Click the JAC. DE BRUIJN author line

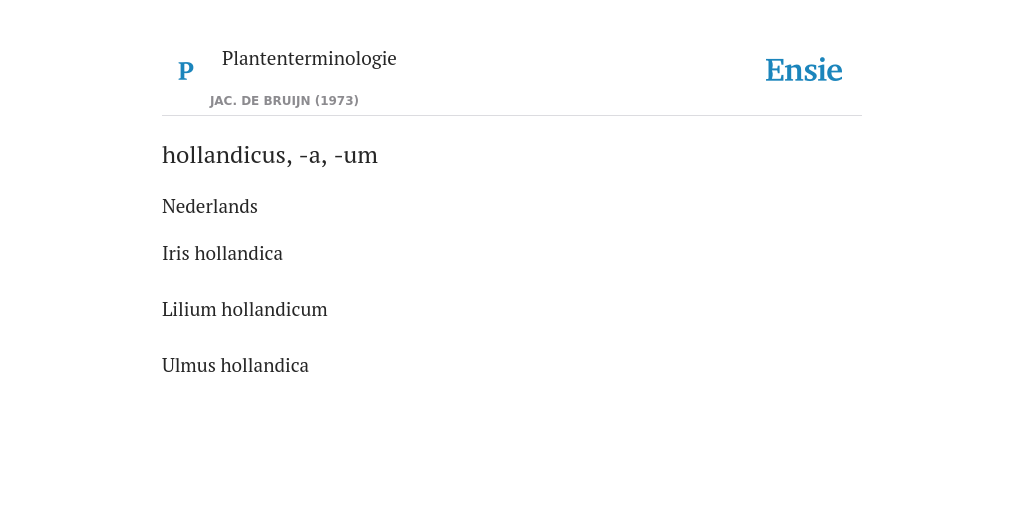click(284, 101)
